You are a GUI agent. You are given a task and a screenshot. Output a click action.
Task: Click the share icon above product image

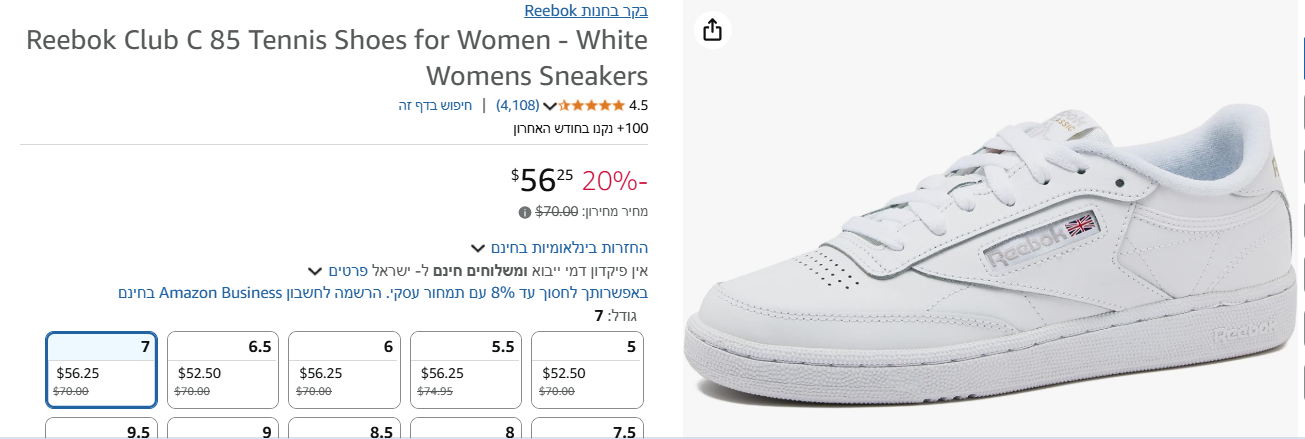712,30
